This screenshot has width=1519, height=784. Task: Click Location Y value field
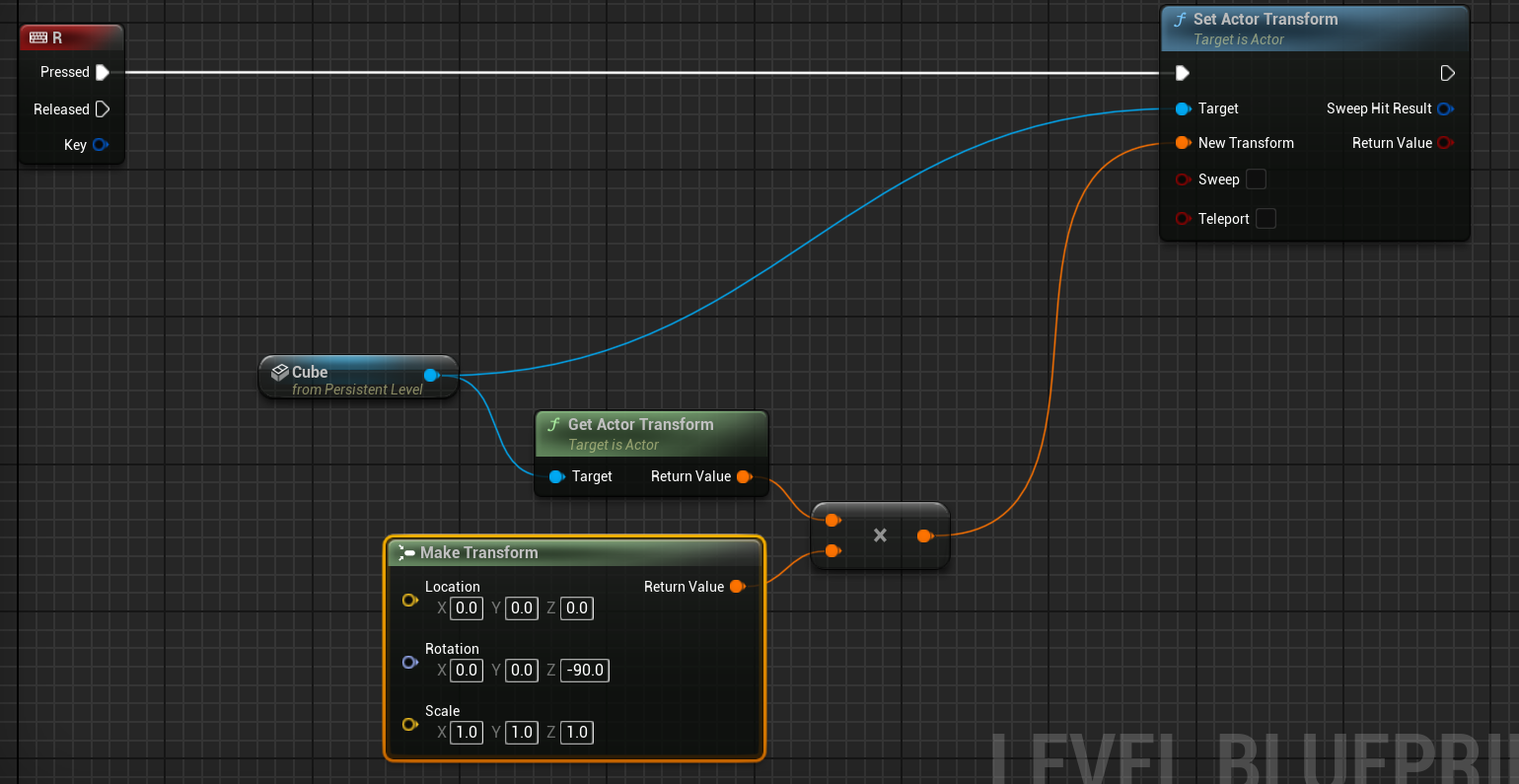(x=522, y=608)
